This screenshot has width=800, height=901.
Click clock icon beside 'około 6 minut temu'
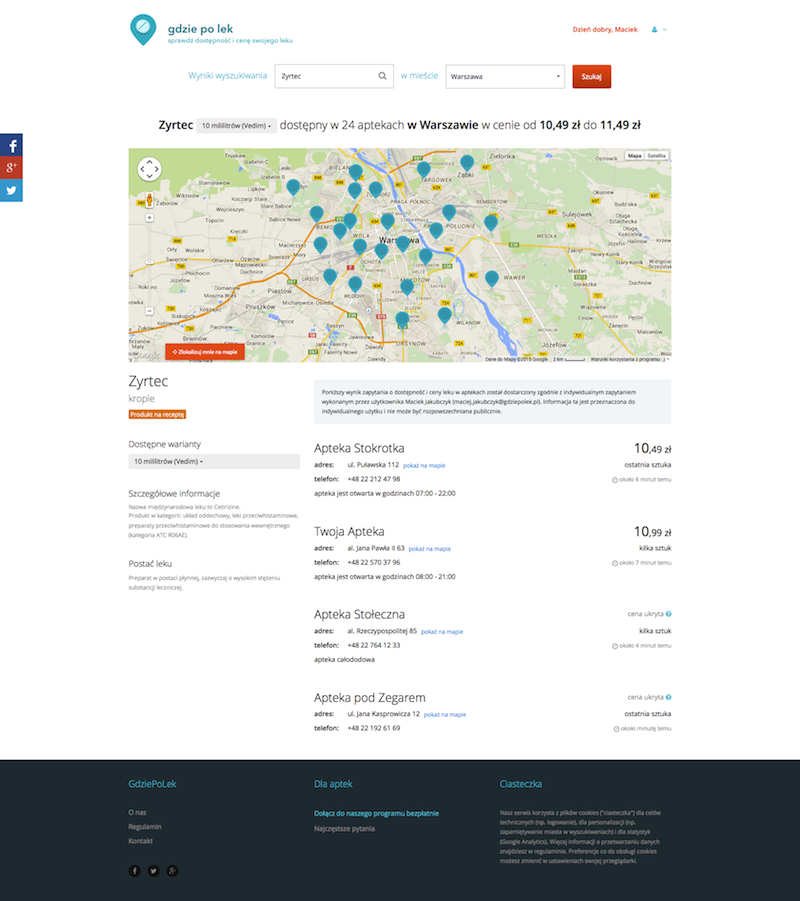(615, 480)
